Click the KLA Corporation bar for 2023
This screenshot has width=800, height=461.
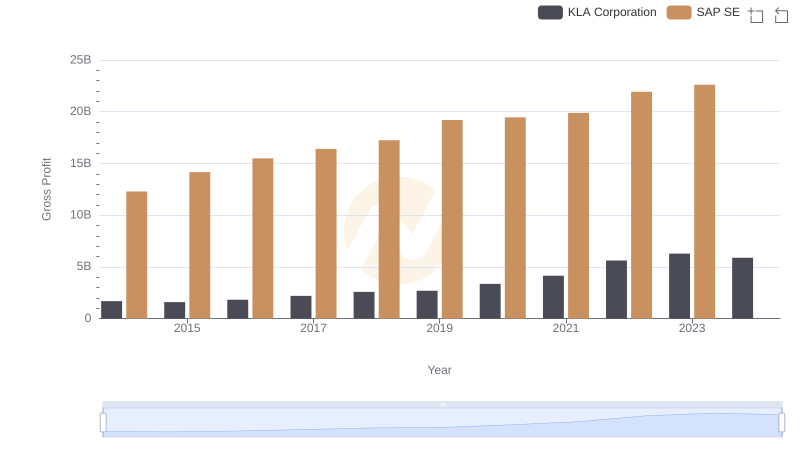(x=679, y=286)
